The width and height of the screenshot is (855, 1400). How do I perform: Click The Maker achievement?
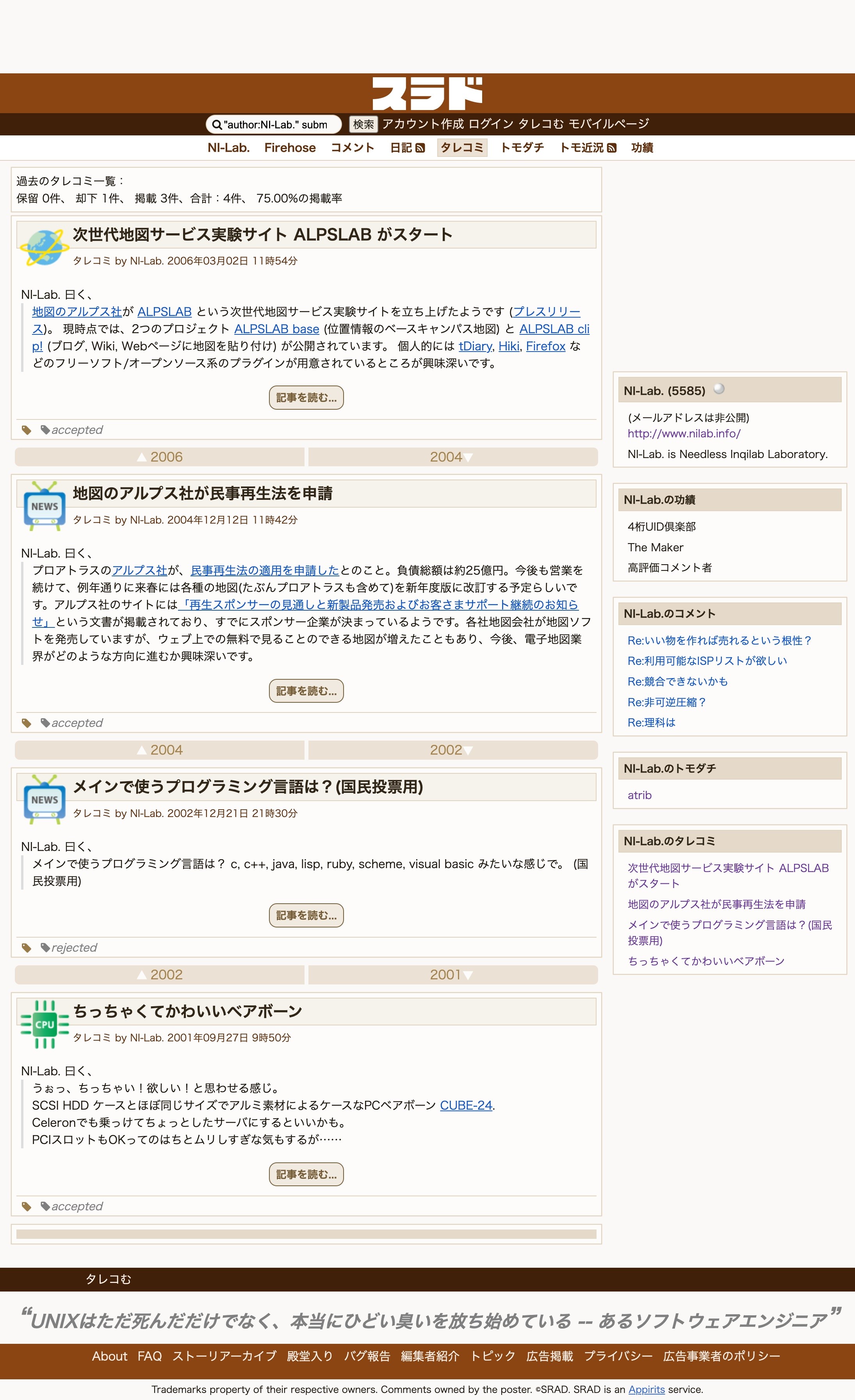655,547
